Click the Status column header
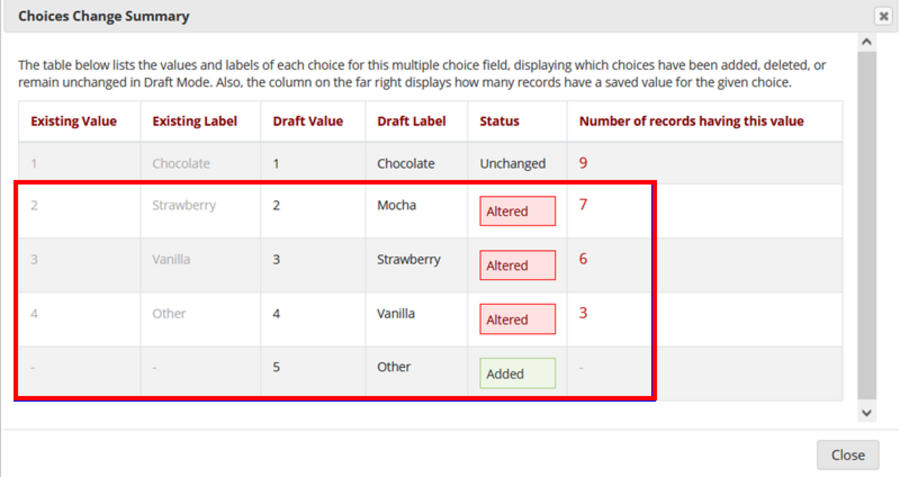Image resolution: width=900 pixels, height=477 pixels. pos(499,121)
